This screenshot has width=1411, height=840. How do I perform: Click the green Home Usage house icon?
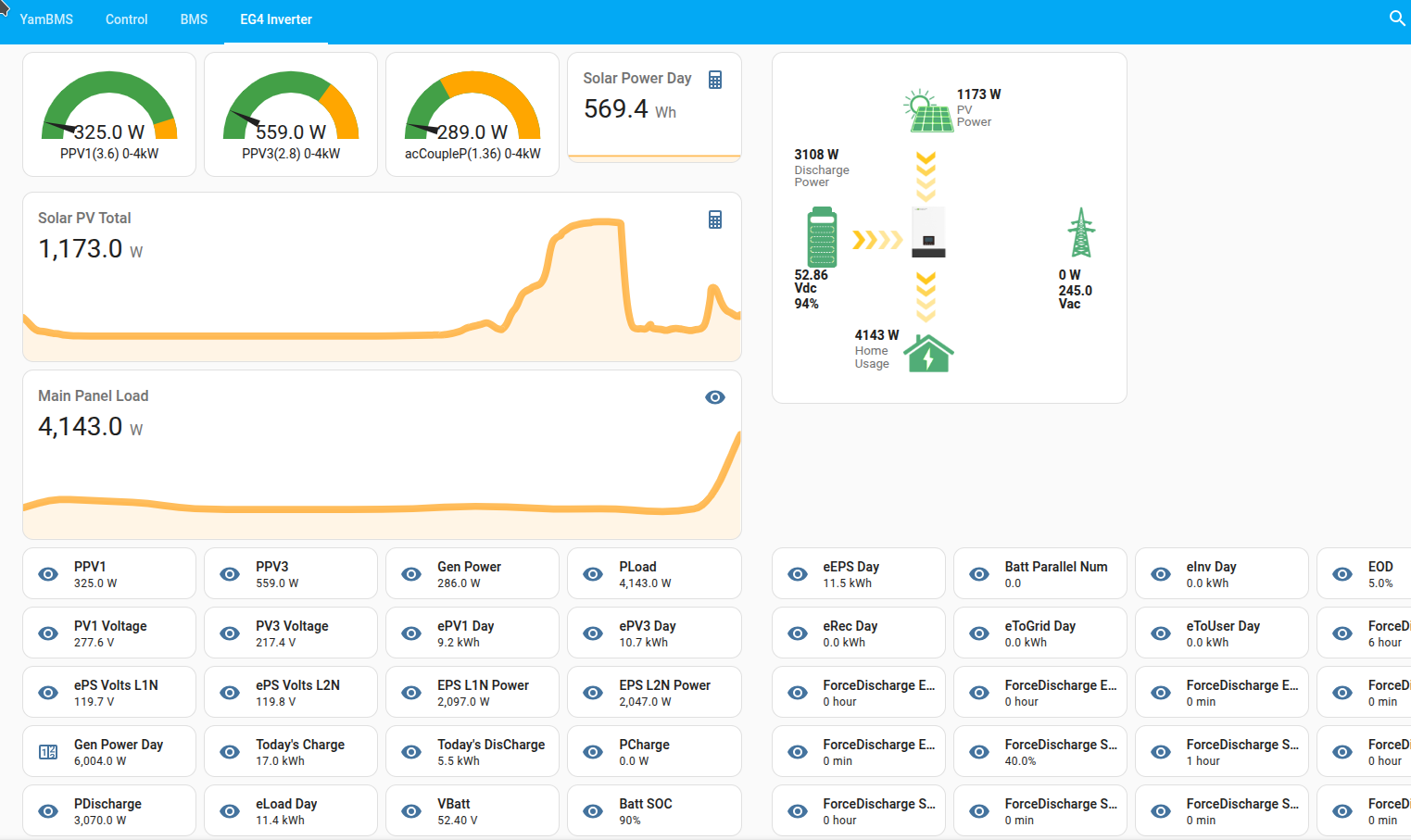[x=928, y=353]
